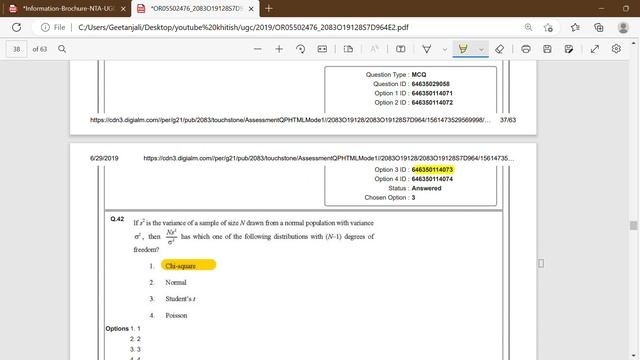The height and width of the screenshot is (360, 640).
Task: Zoom in with the plus icon
Action: pyautogui.click(x=279, y=49)
